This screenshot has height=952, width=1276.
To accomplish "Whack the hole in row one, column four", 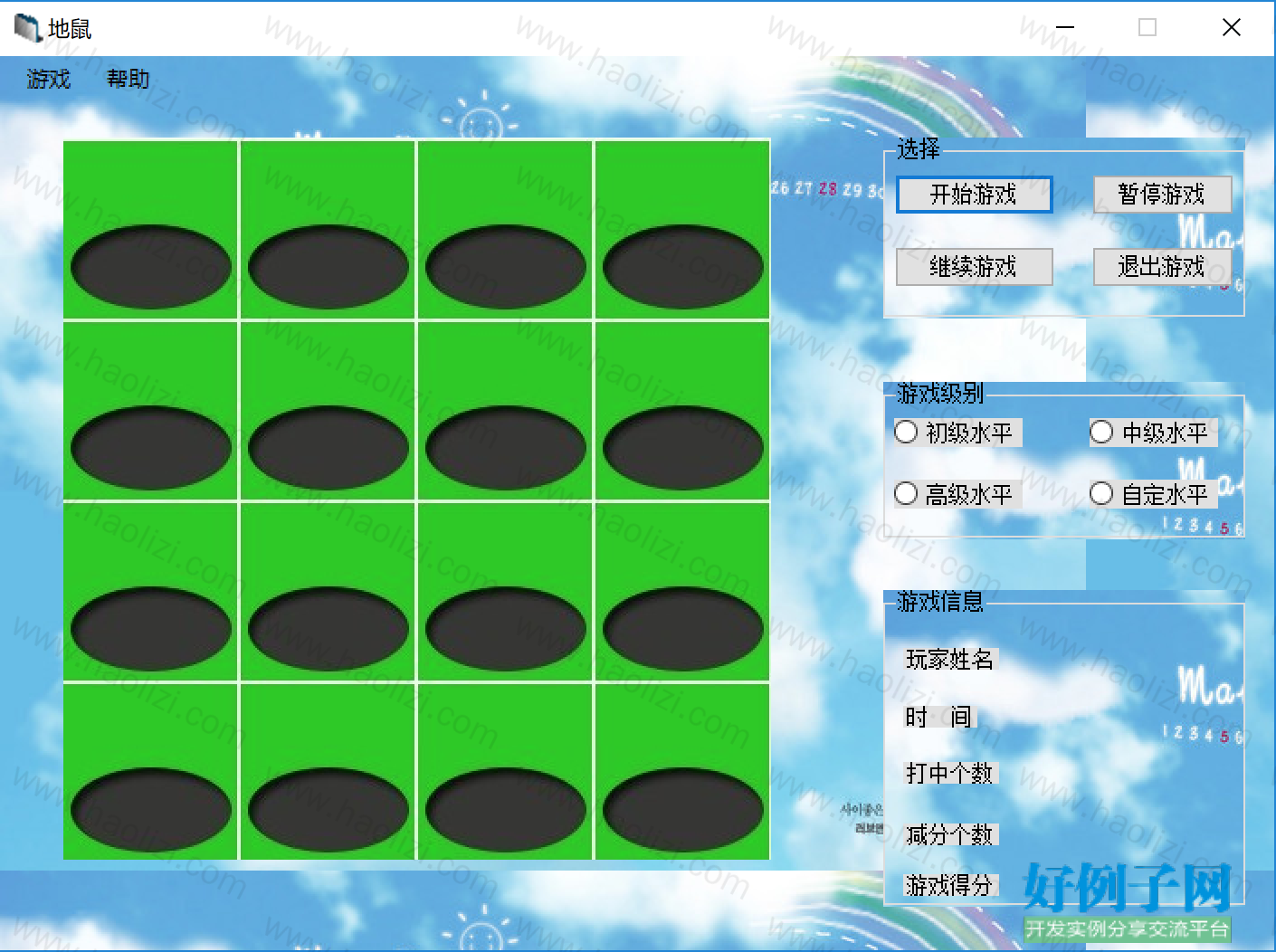I will click(683, 267).
